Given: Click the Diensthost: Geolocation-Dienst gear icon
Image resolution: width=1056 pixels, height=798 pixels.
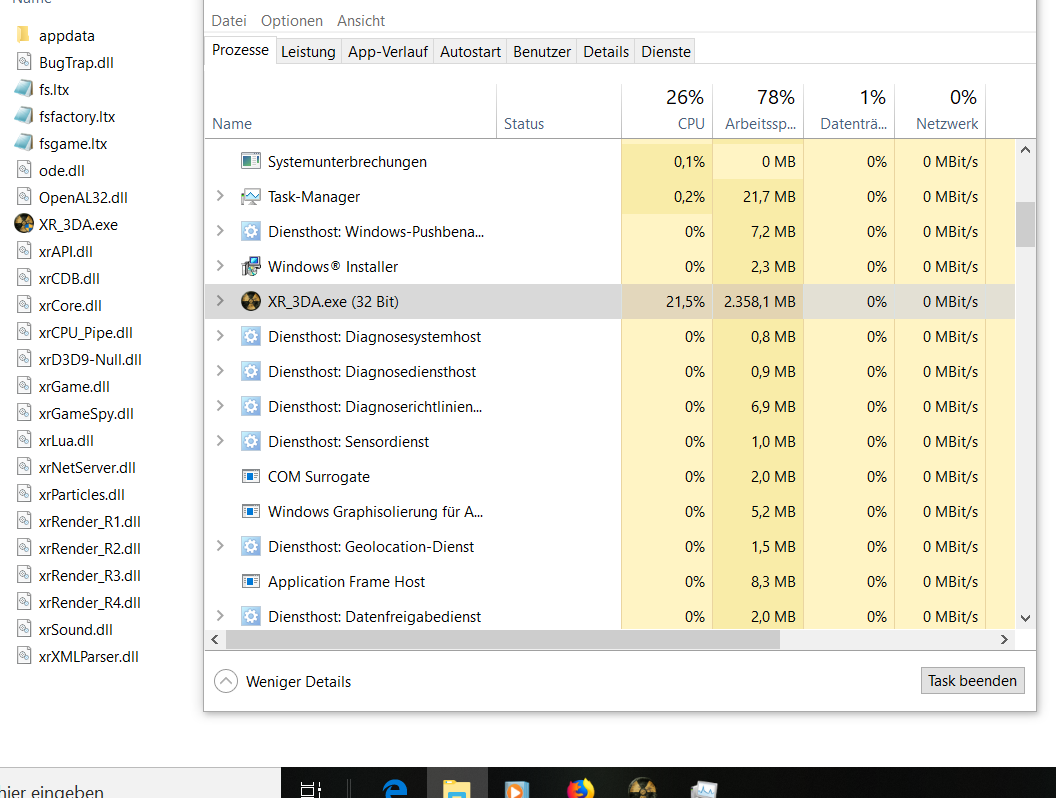Looking at the screenshot, I should click(251, 547).
